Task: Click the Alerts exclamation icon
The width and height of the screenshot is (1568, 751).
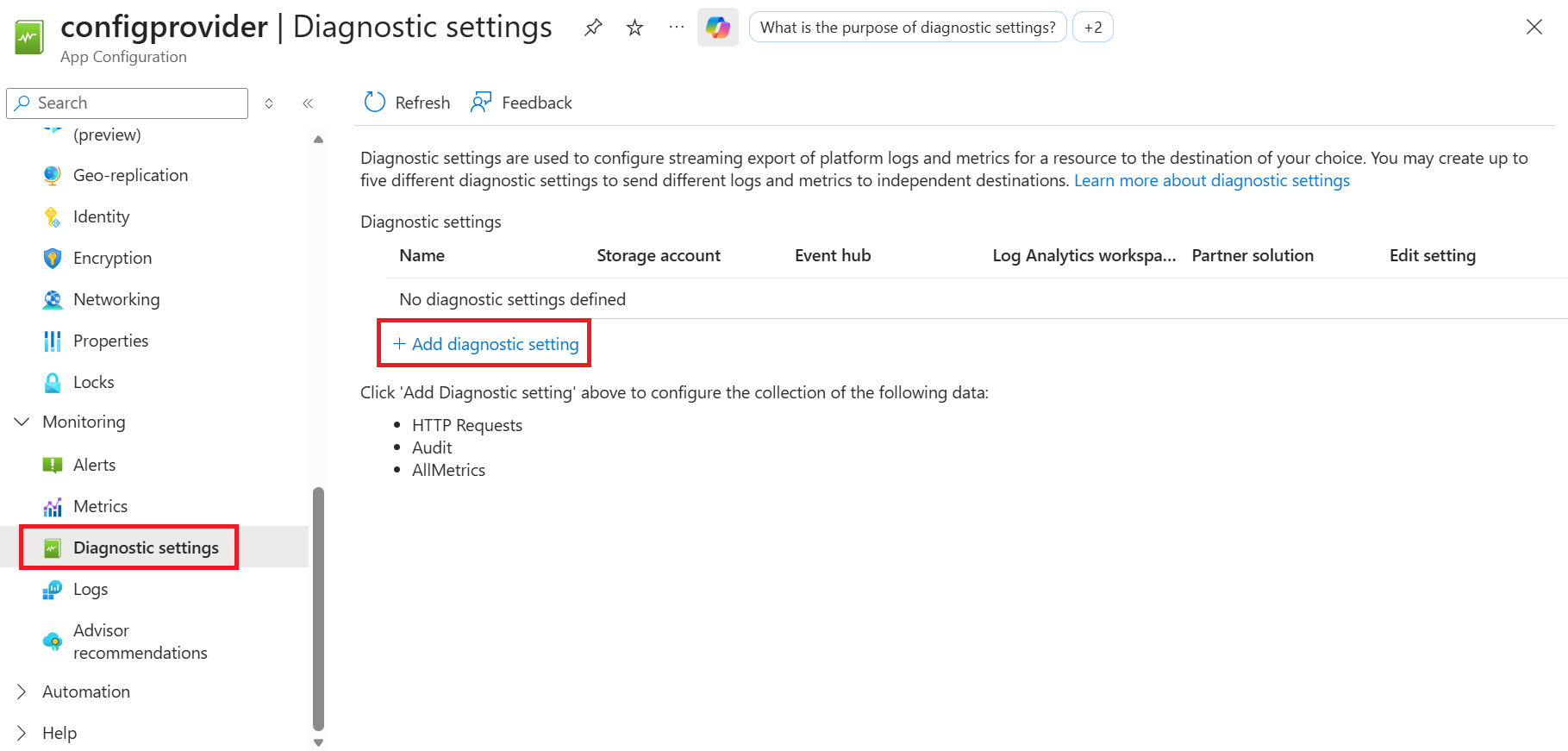Action: (x=53, y=465)
